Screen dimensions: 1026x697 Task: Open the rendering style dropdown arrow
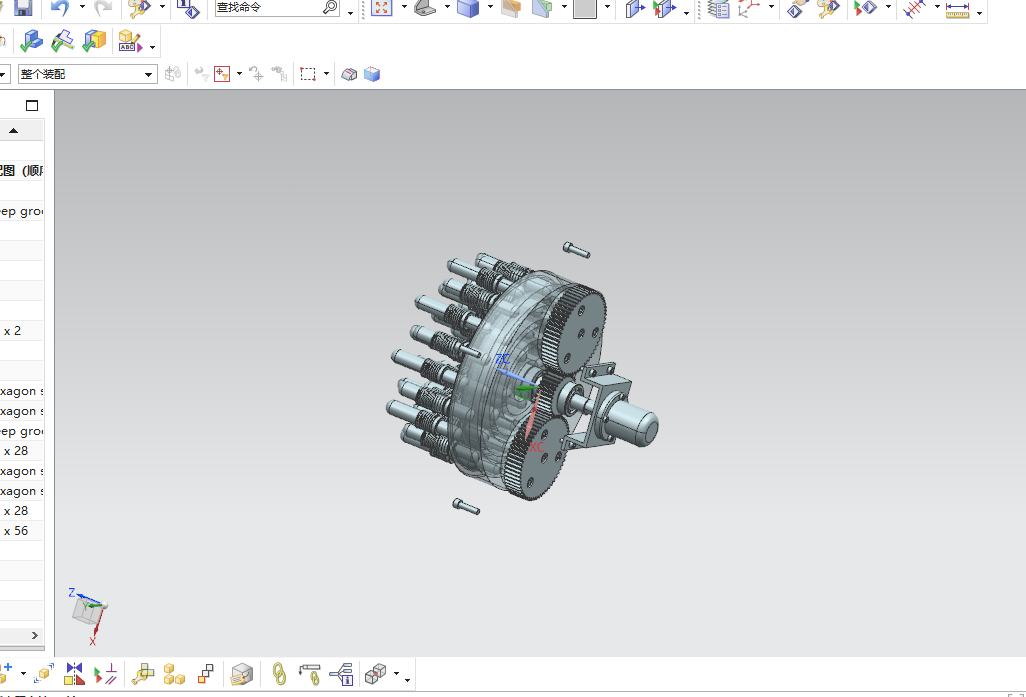click(x=491, y=8)
